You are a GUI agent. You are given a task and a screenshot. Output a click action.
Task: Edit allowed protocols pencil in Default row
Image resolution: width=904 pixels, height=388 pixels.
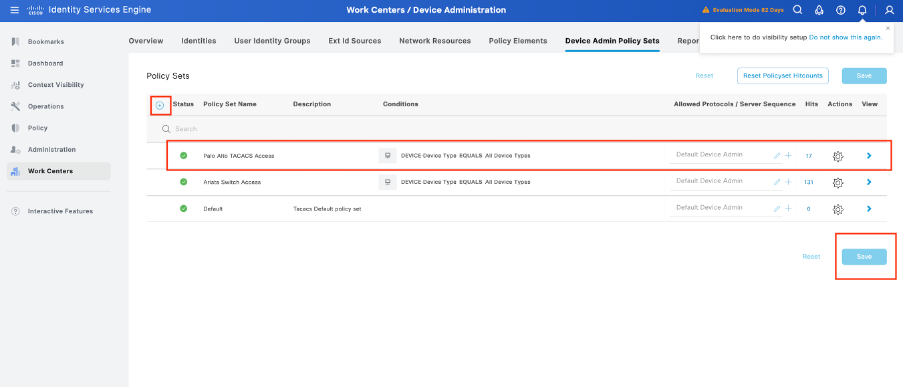pos(777,209)
